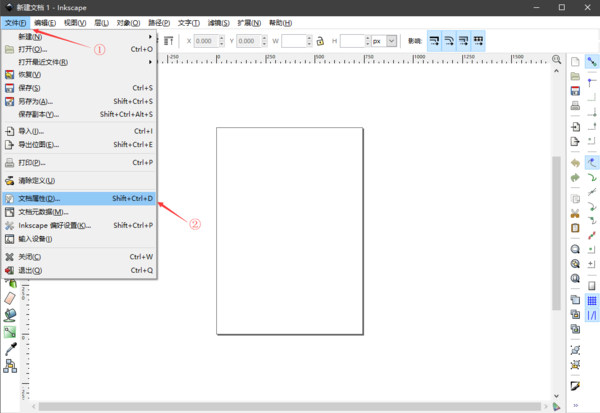Select the Eraser tool in the toolbox
The width and height of the screenshot is (600, 413).
click(x=10, y=298)
